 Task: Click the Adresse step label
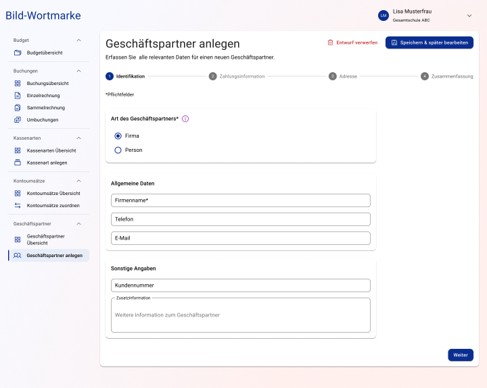(348, 76)
